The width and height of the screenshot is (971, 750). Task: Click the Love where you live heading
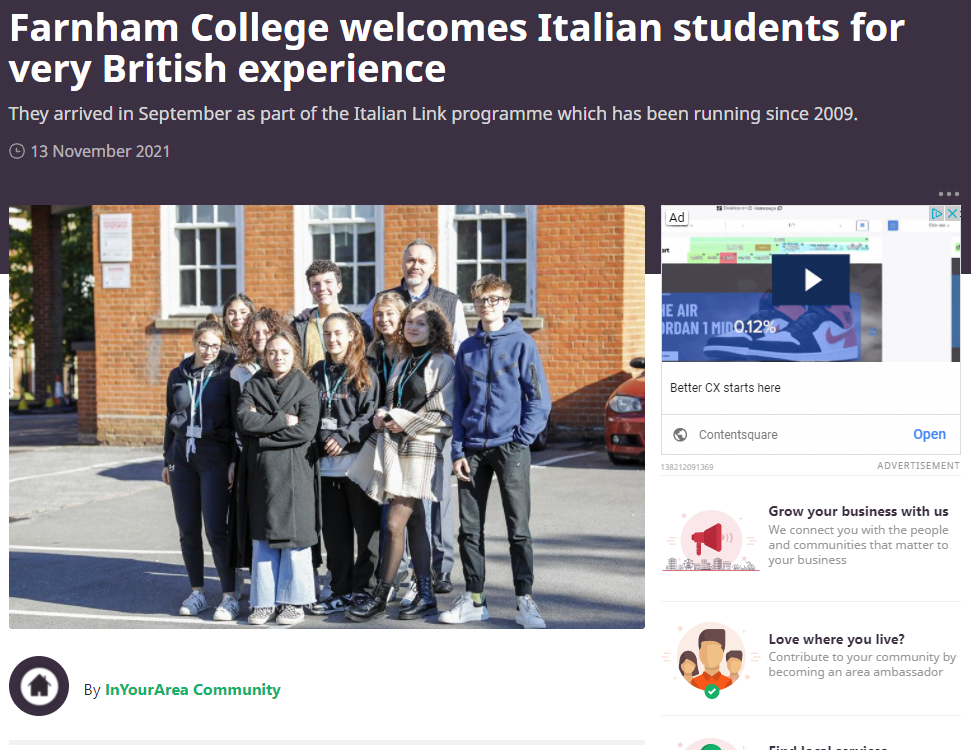[x=837, y=639]
